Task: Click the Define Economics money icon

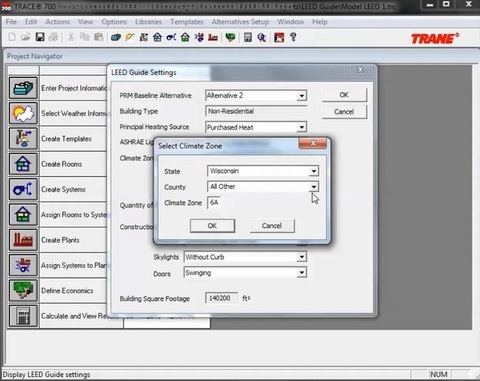Action: click(x=23, y=290)
